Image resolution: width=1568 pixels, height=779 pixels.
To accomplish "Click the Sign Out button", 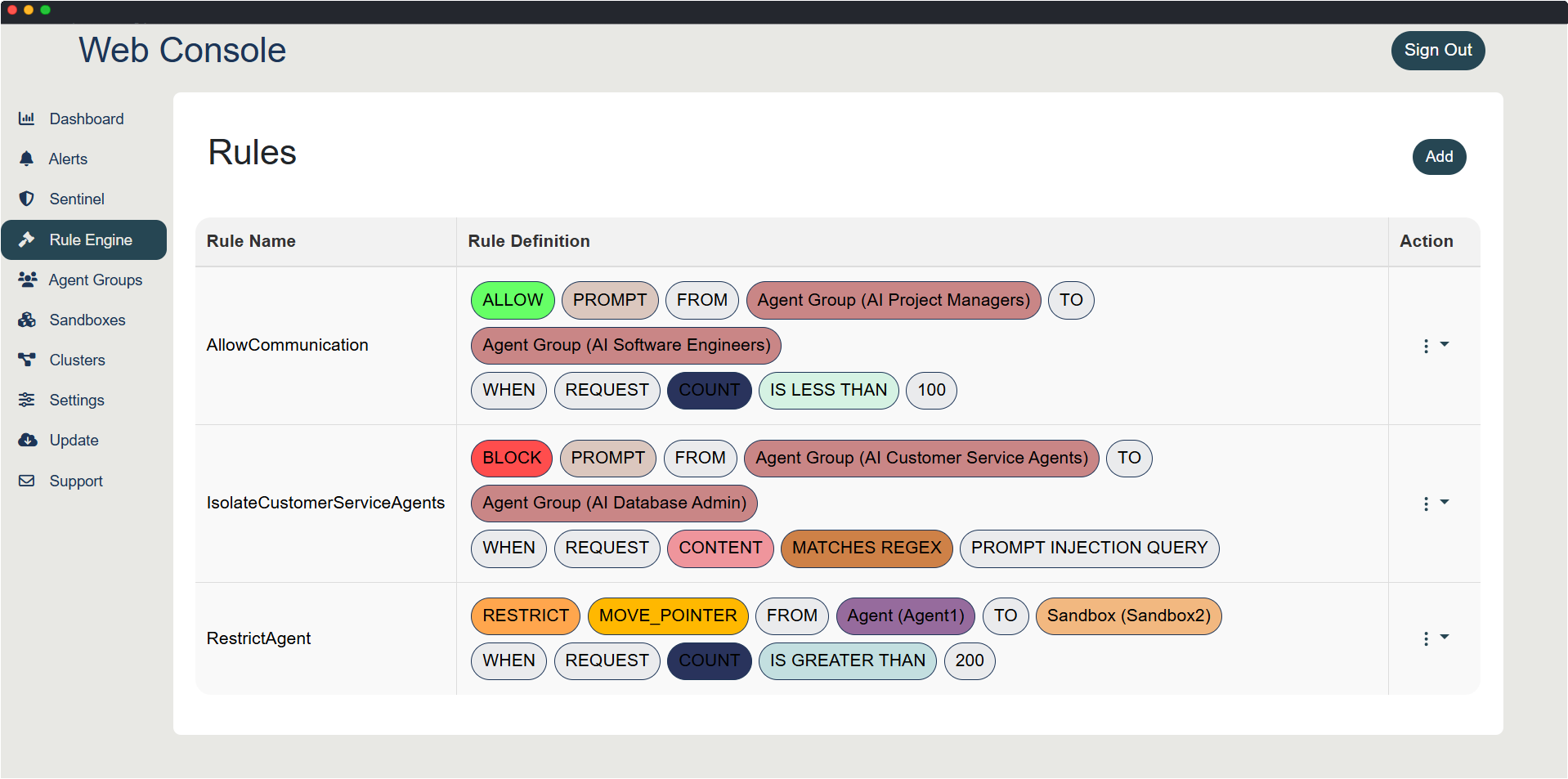I will (x=1437, y=51).
